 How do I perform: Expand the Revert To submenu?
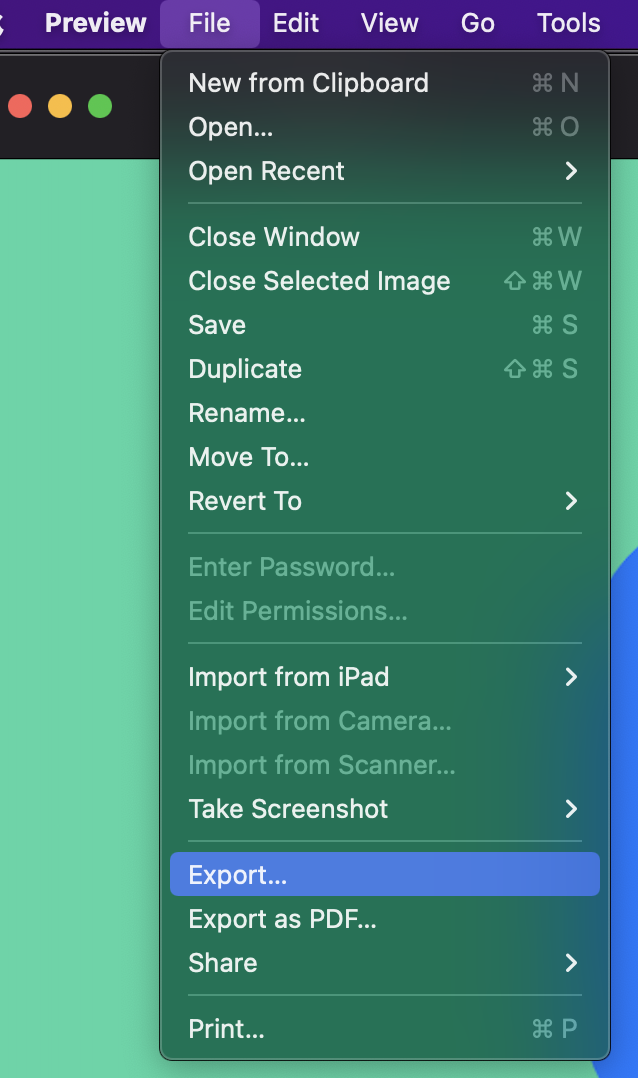385,501
